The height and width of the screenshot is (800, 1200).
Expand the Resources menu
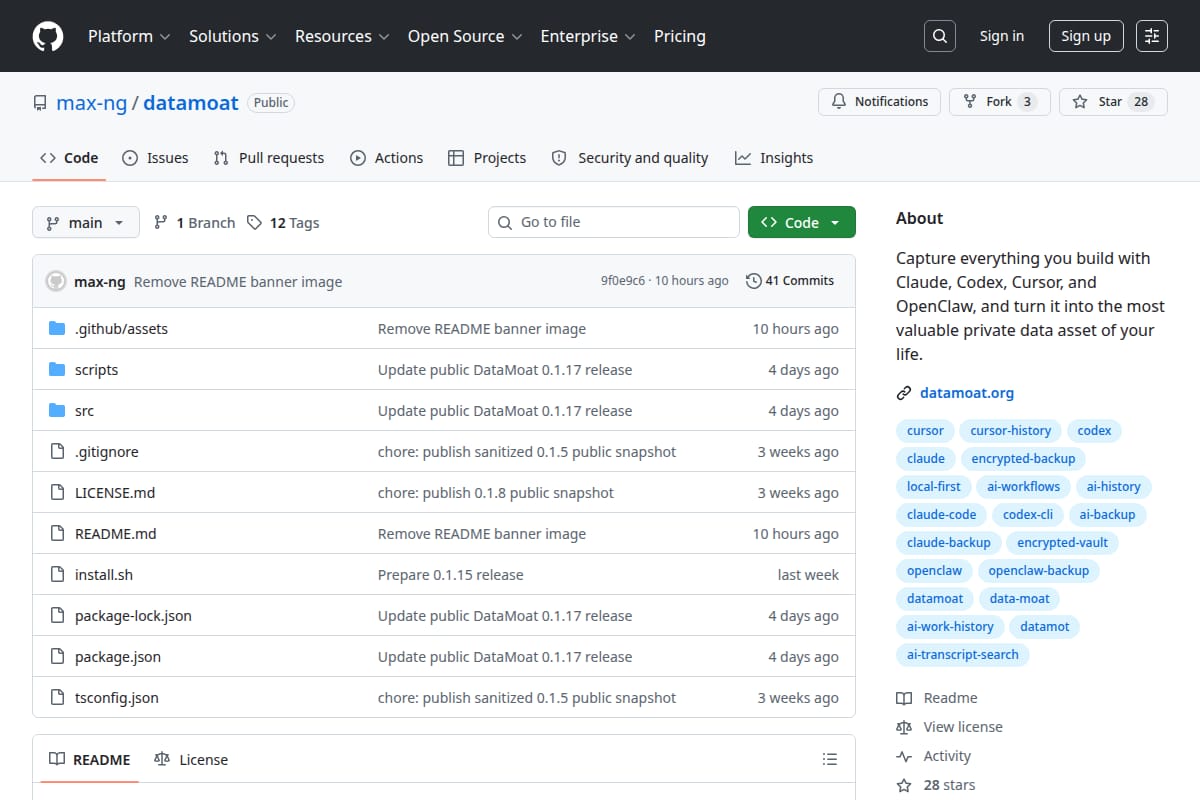point(341,36)
